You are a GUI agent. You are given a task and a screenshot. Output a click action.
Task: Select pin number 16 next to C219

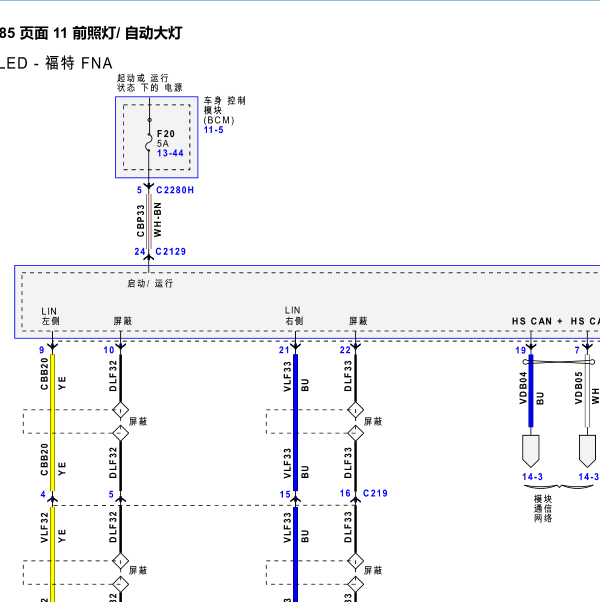coord(345,493)
